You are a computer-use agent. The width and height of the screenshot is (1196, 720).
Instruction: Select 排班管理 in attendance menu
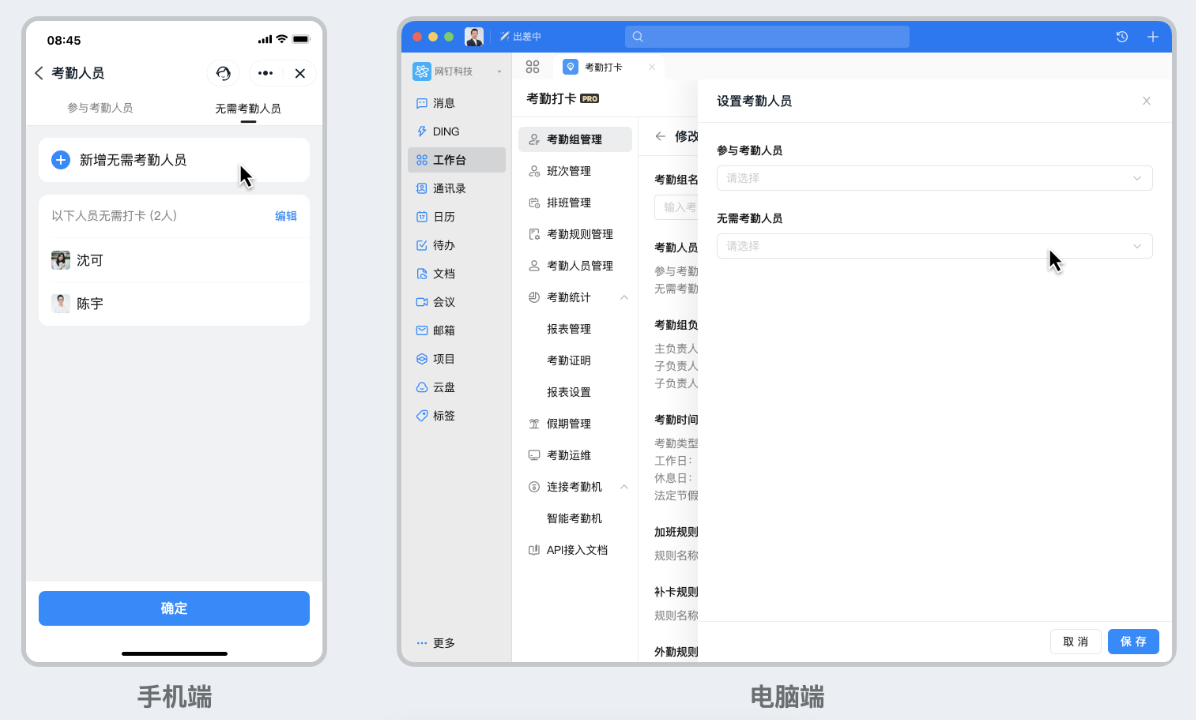pos(574,202)
